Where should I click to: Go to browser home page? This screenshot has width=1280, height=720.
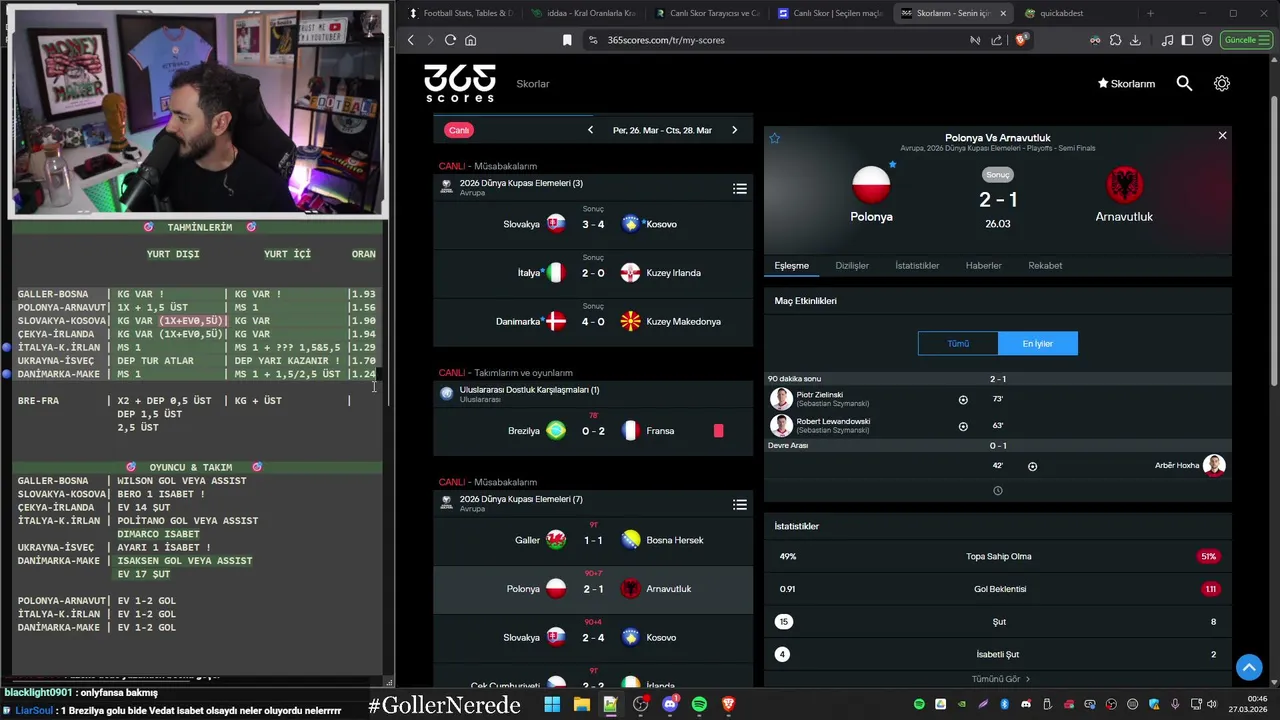pos(470,40)
